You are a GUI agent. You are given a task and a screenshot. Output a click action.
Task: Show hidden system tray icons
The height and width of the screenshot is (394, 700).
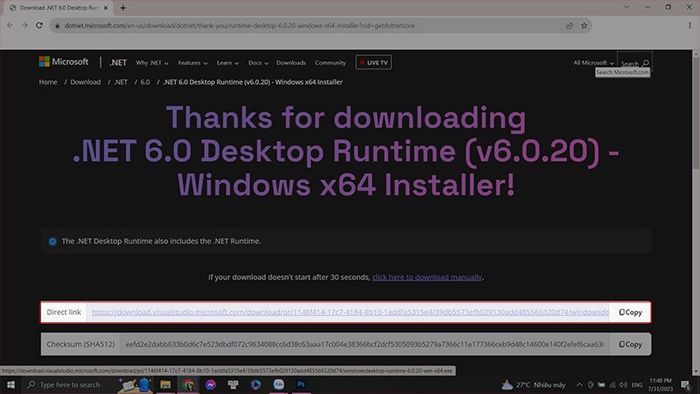click(x=579, y=385)
